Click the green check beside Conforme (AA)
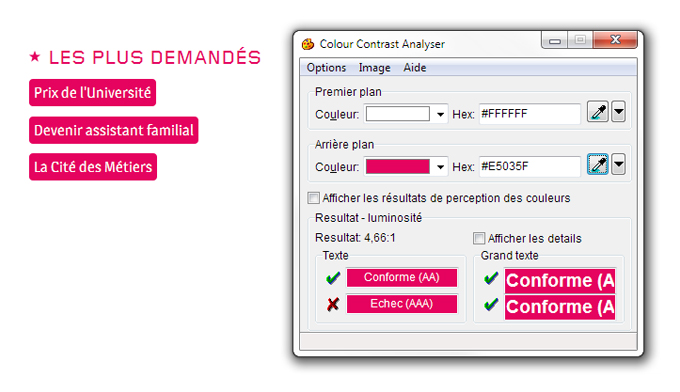 tap(333, 278)
